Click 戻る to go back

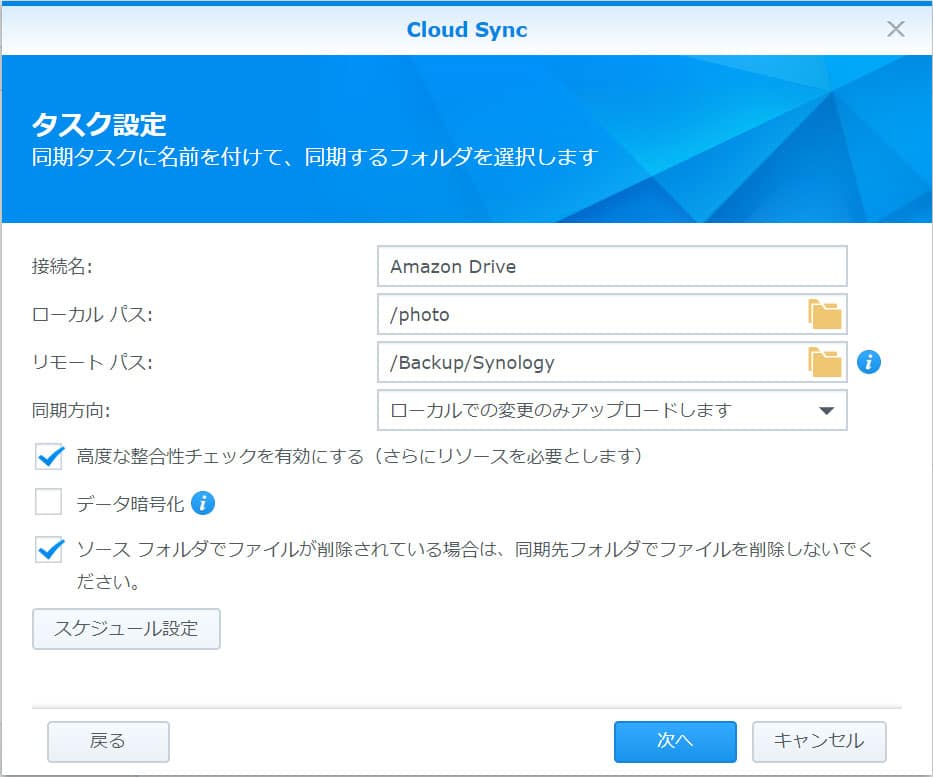pos(108,741)
